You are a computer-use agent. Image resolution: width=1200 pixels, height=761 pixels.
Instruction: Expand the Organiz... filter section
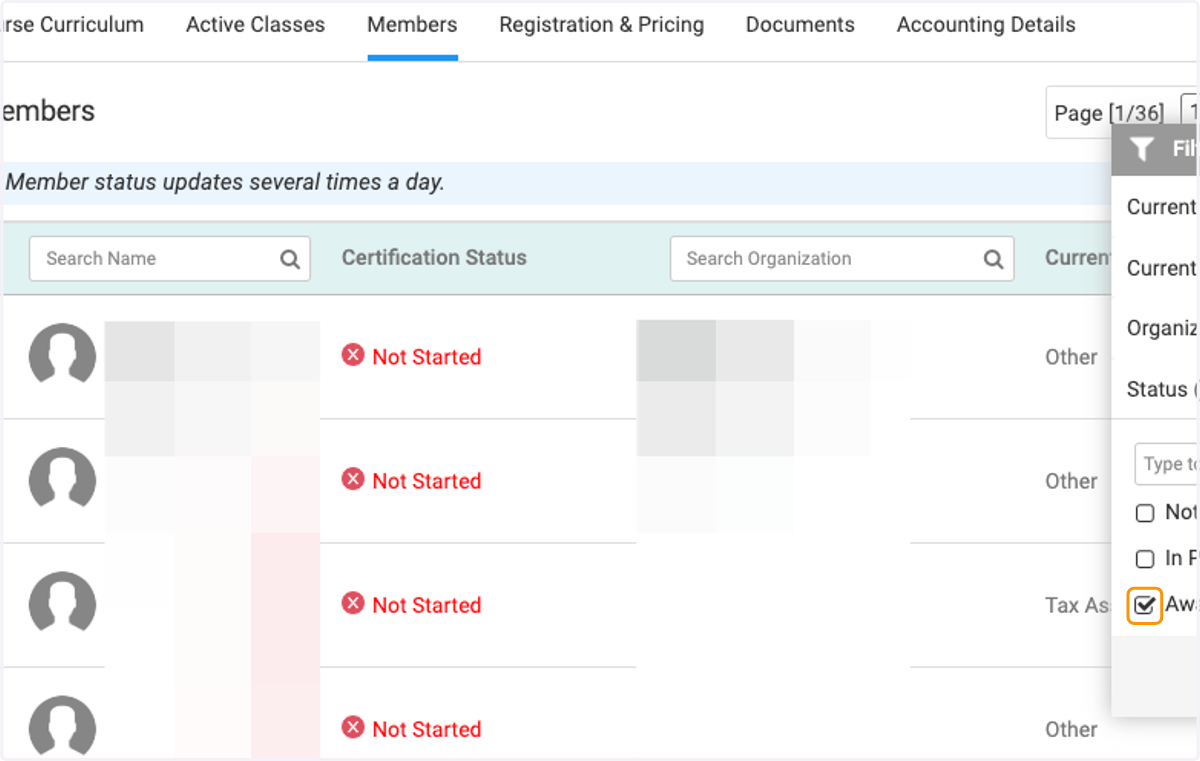[1162, 328]
